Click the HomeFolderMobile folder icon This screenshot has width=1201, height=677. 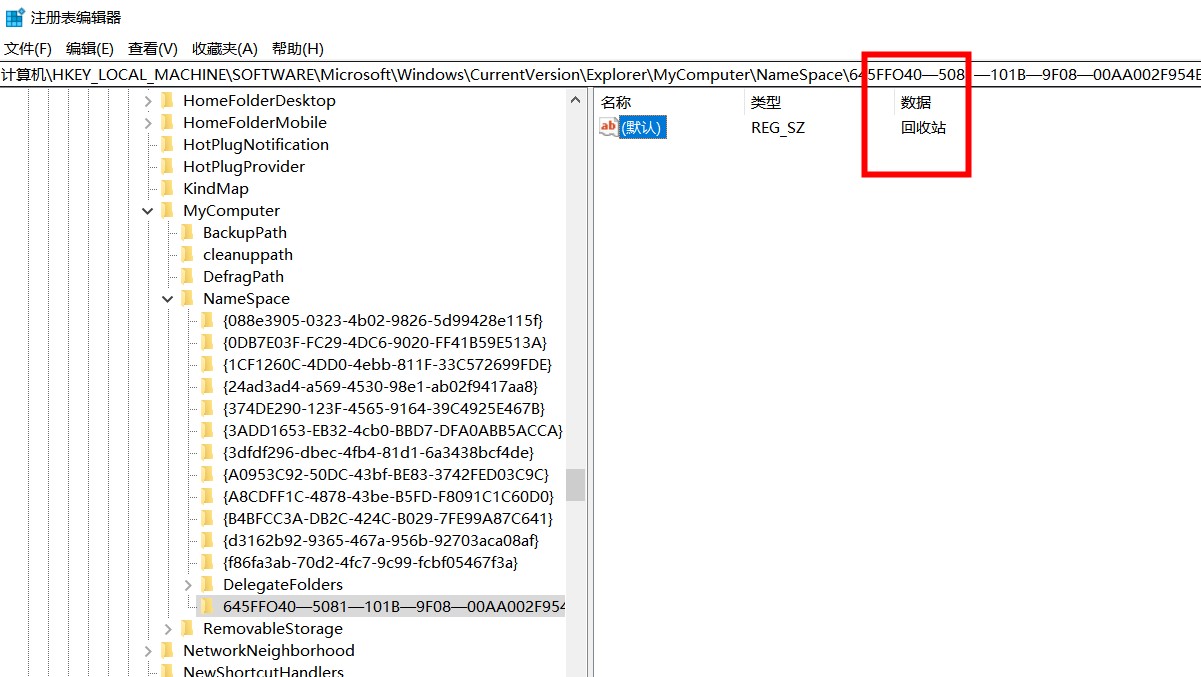[167, 122]
